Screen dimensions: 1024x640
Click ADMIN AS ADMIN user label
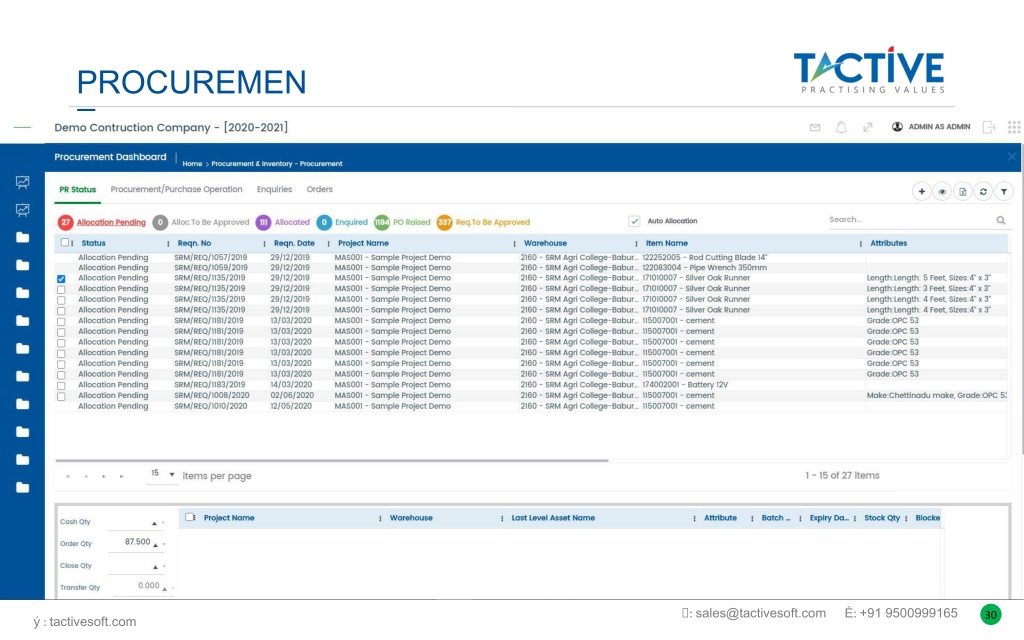(x=939, y=127)
